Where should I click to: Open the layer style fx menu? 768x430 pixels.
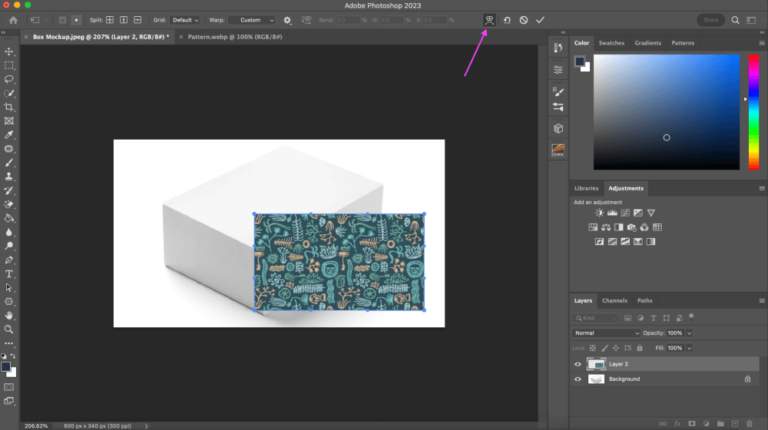[x=677, y=424]
